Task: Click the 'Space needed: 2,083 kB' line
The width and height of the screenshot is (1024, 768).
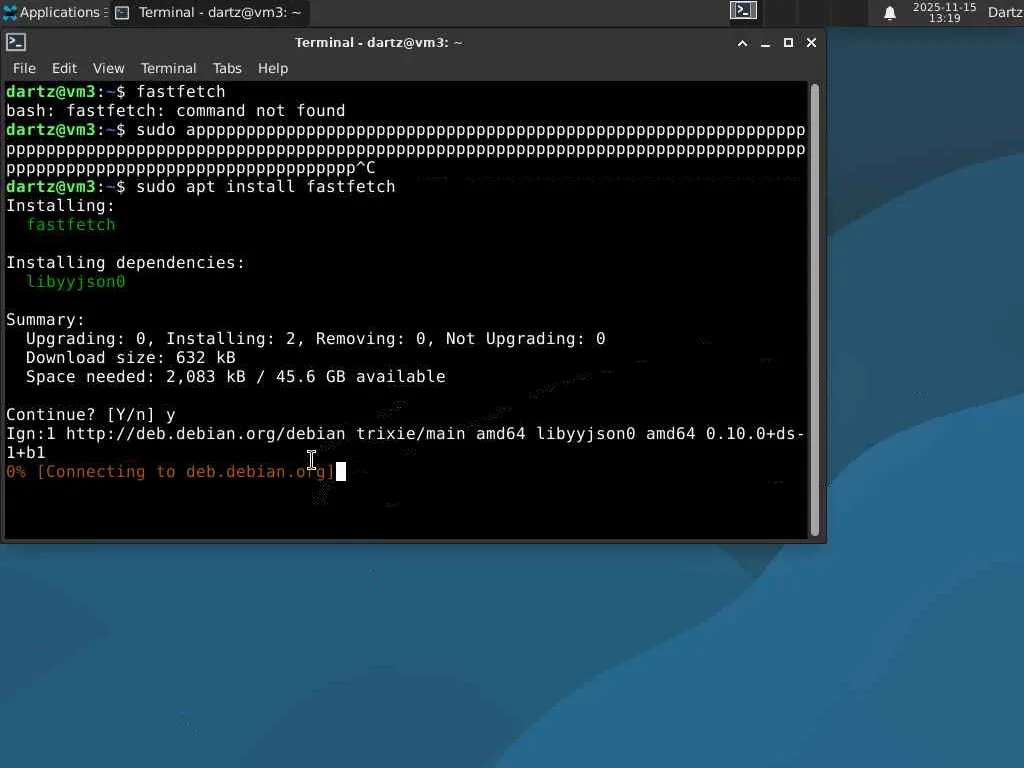Action: point(236,377)
